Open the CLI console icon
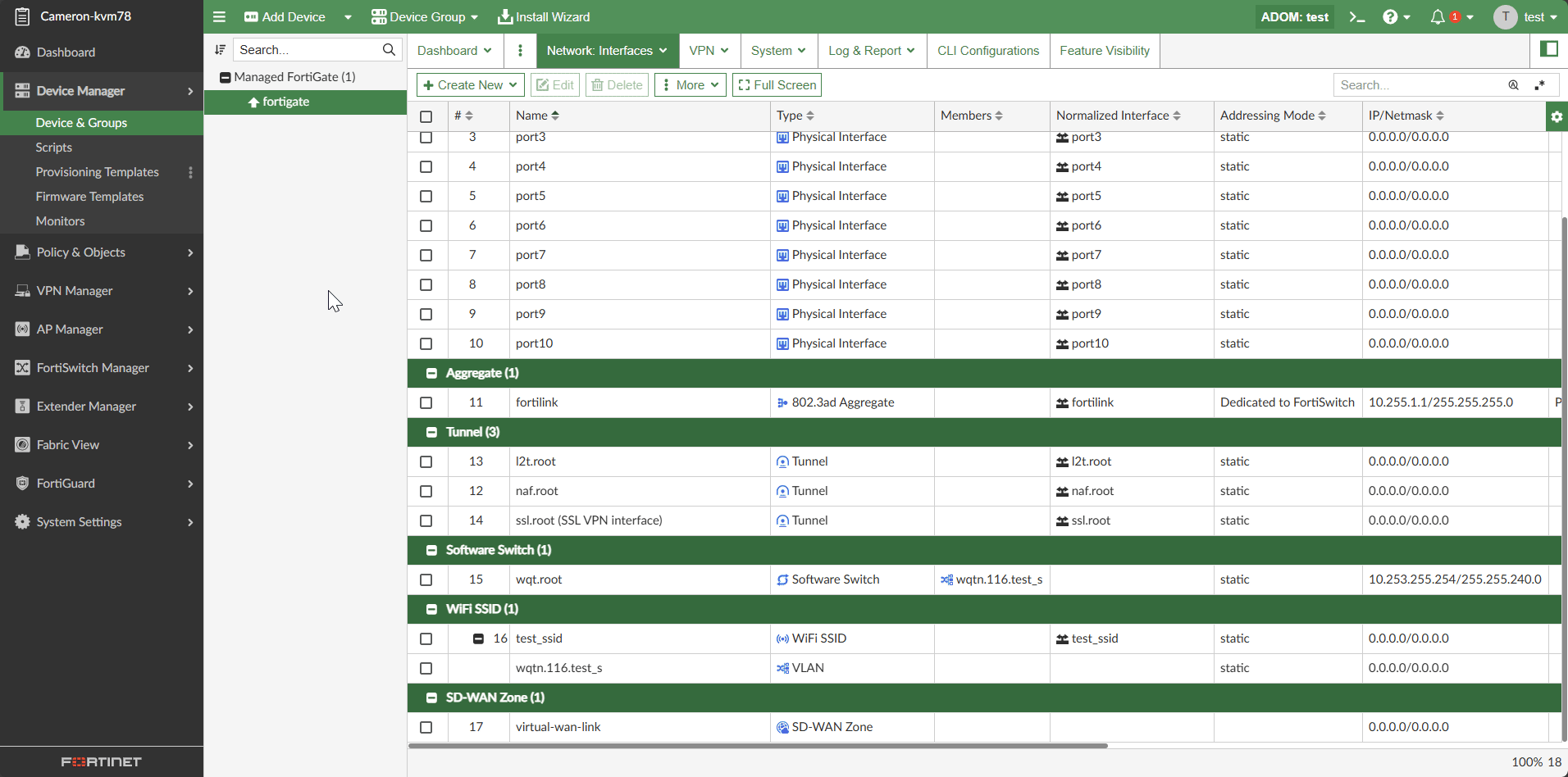The width and height of the screenshot is (1568, 777). point(1357,16)
